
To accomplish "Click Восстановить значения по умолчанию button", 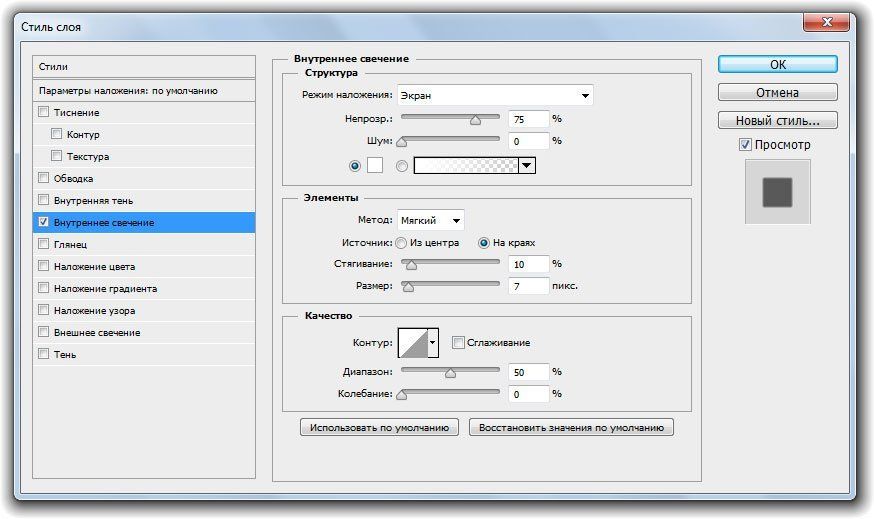I will click(x=571, y=428).
